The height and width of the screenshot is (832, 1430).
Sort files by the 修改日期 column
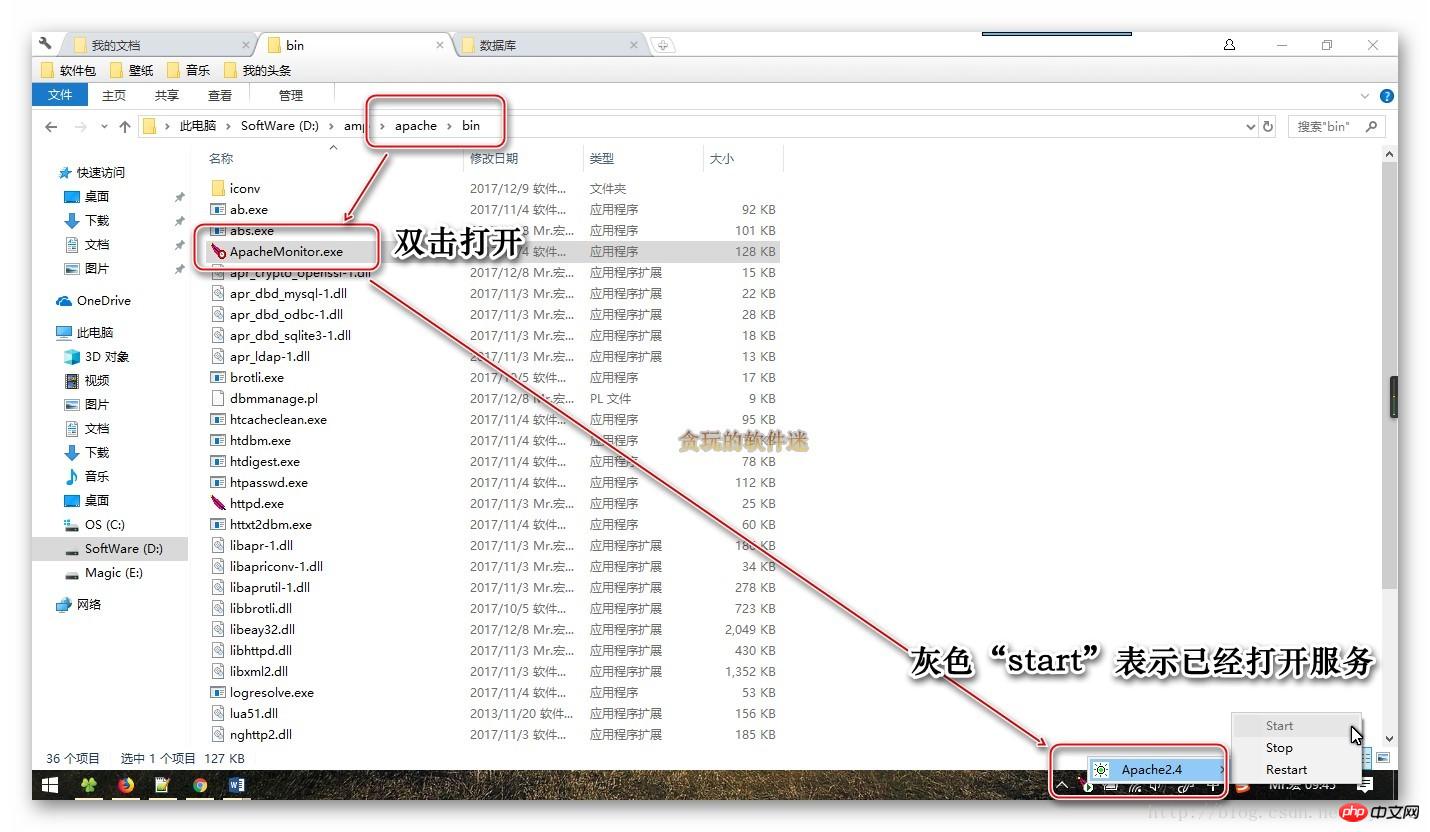click(494, 158)
